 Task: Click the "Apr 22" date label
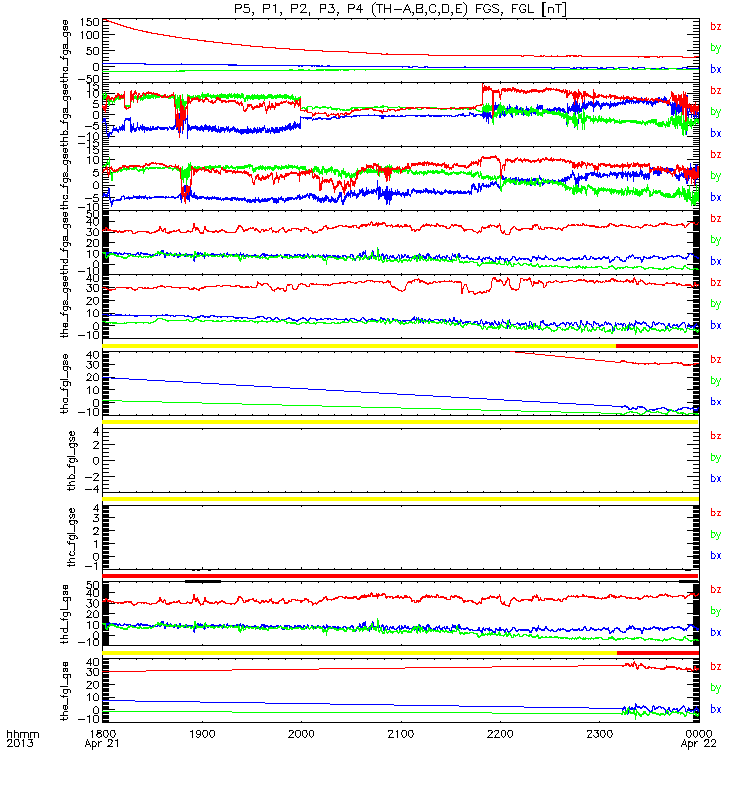click(x=699, y=744)
